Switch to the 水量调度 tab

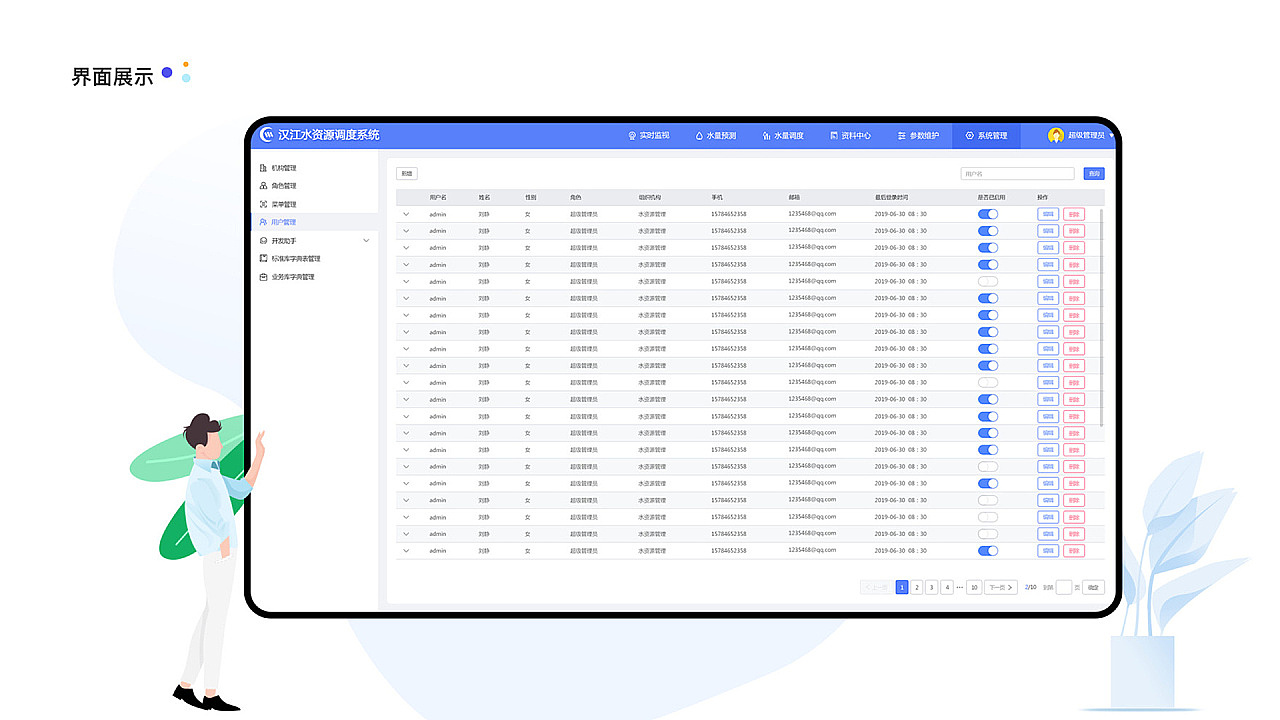(783, 135)
